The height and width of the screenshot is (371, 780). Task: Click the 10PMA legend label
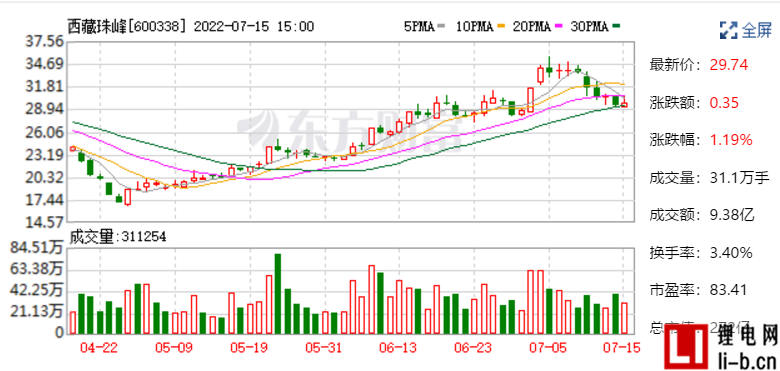pyautogui.click(x=474, y=27)
